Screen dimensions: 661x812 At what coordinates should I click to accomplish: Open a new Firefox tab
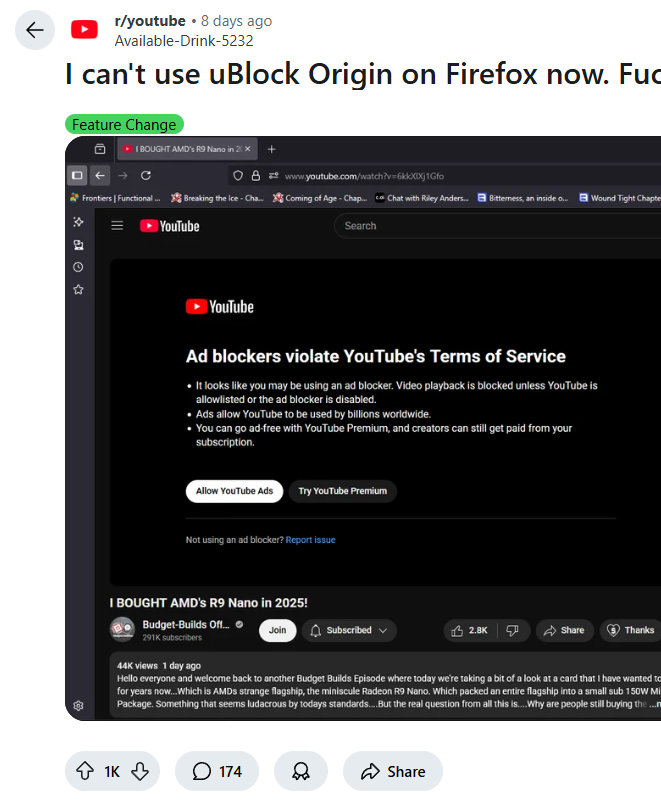tap(271, 149)
